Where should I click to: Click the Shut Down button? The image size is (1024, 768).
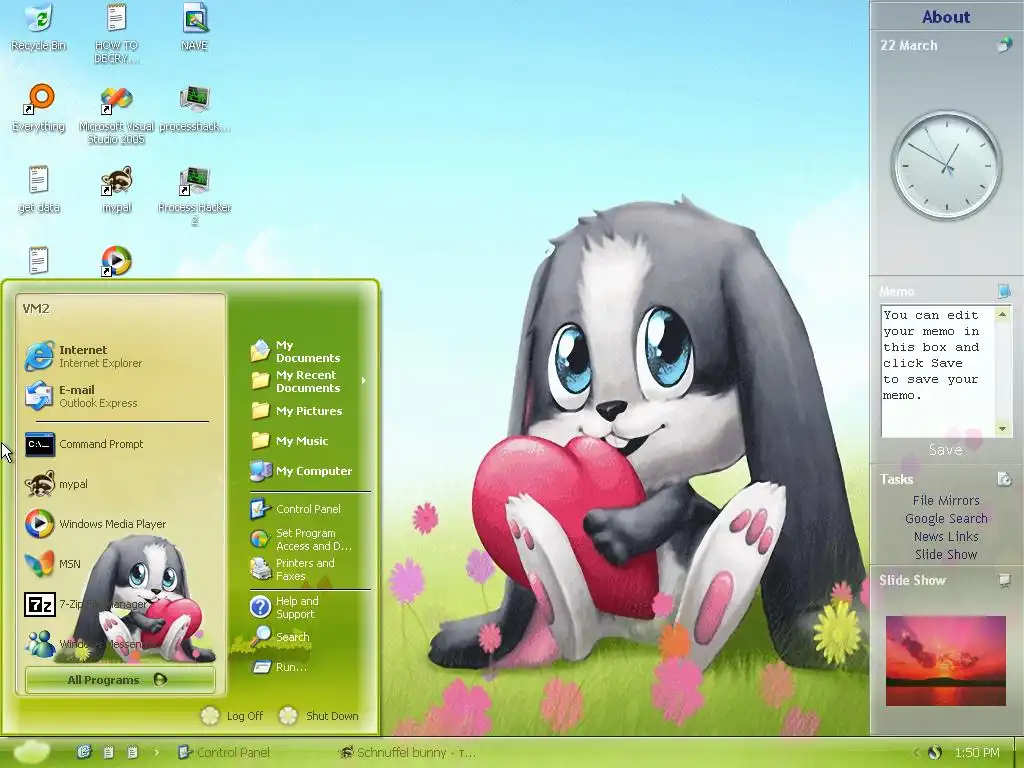[x=319, y=716]
